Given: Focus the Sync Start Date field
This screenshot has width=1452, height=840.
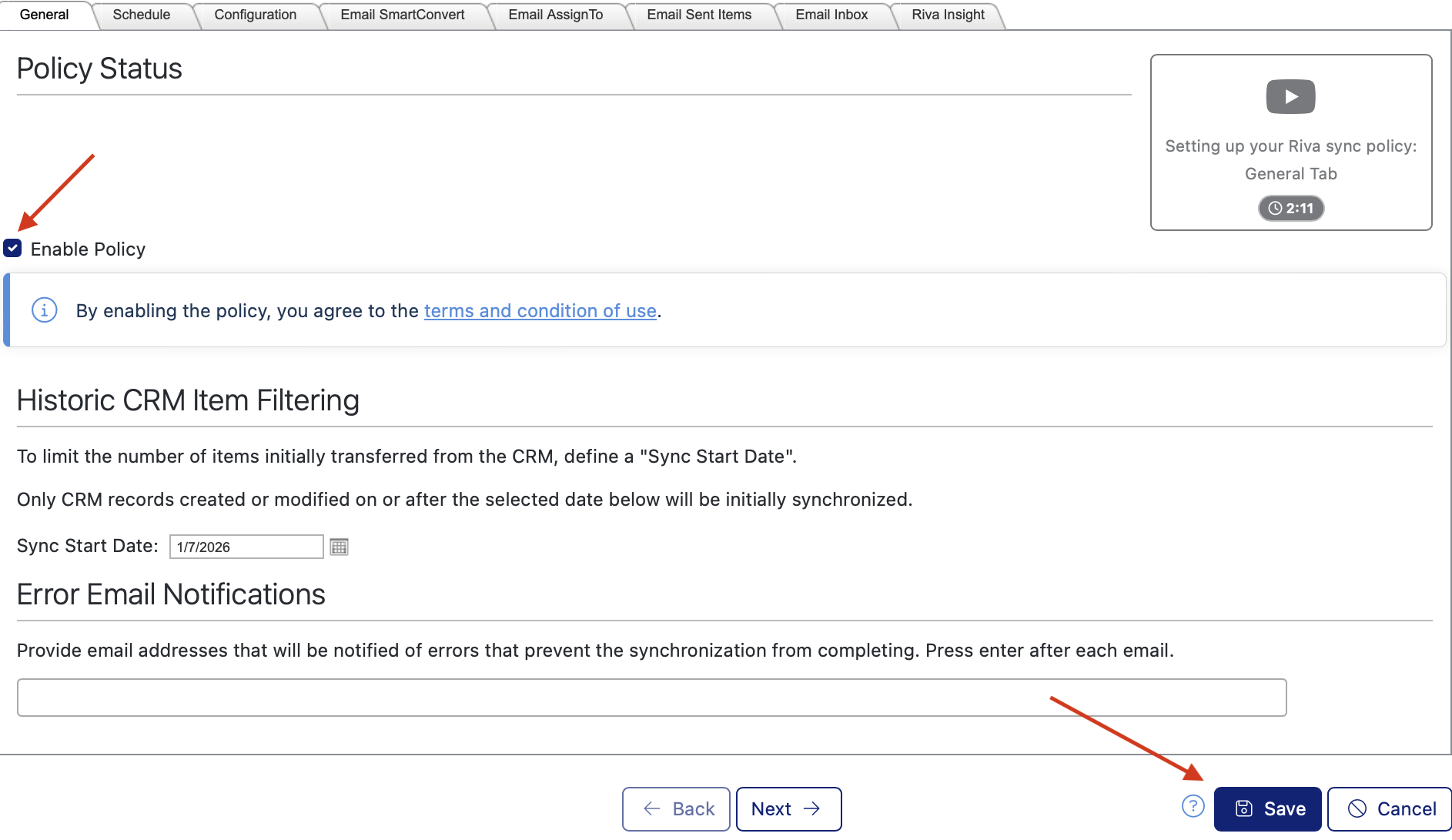Looking at the screenshot, I should [246, 547].
